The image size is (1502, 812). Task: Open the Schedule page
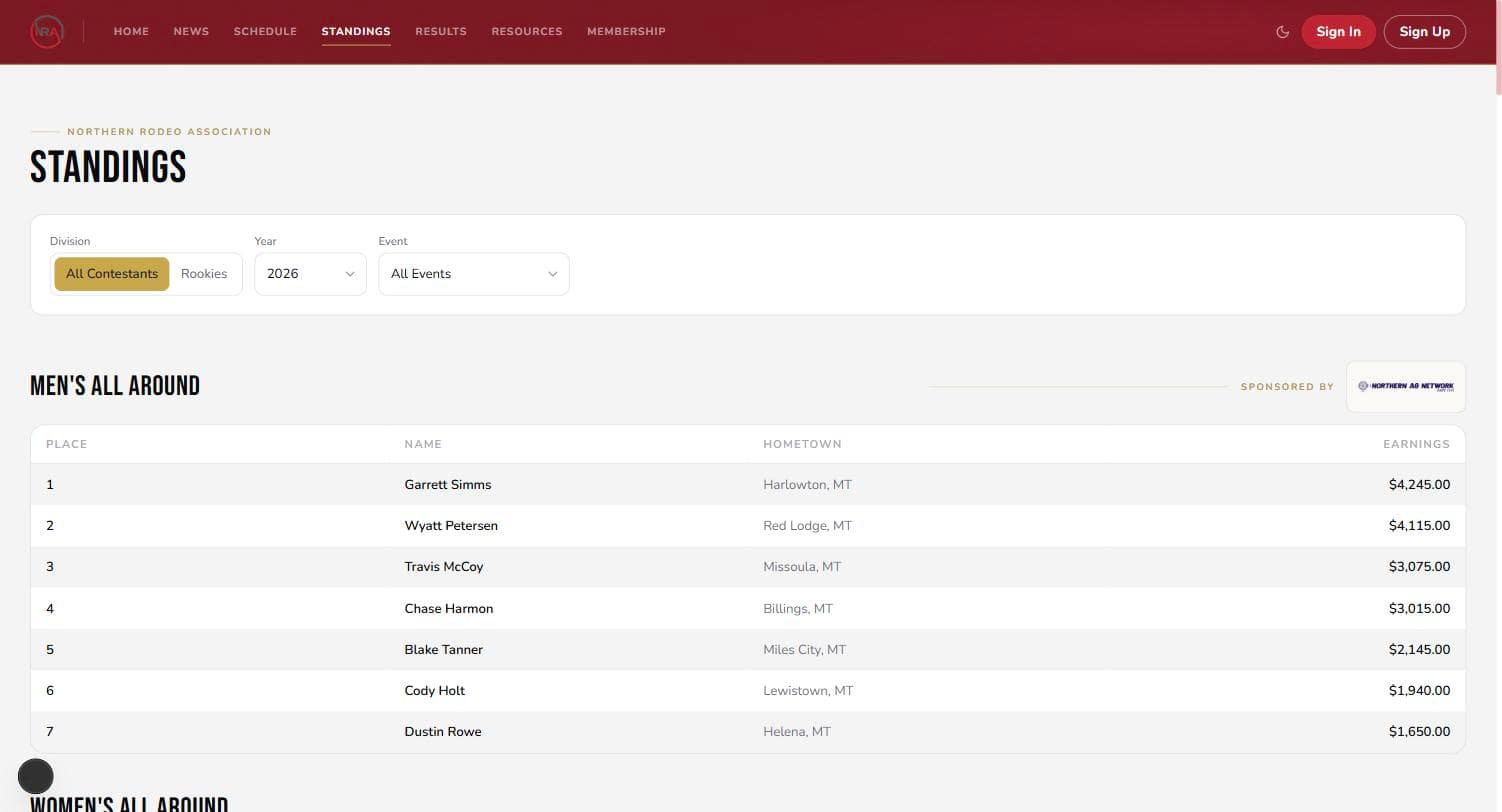click(265, 32)
